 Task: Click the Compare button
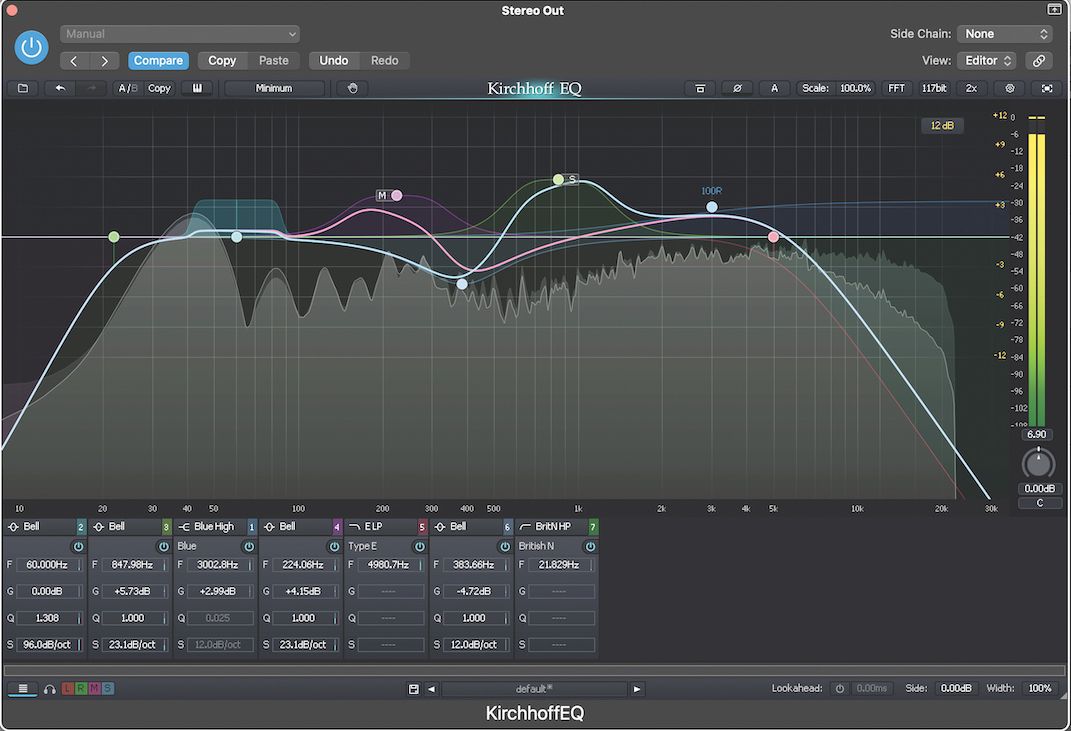158,60
